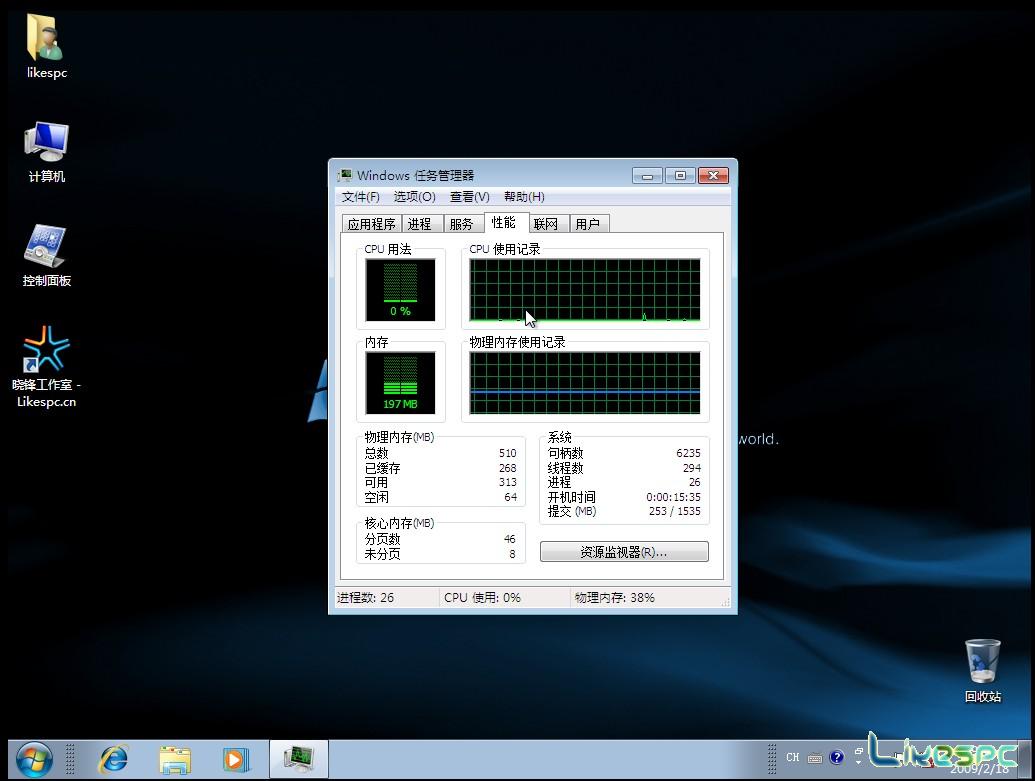Launch Windows Media Player from the taskbar
1035x781 pixels.
point(236,758)
